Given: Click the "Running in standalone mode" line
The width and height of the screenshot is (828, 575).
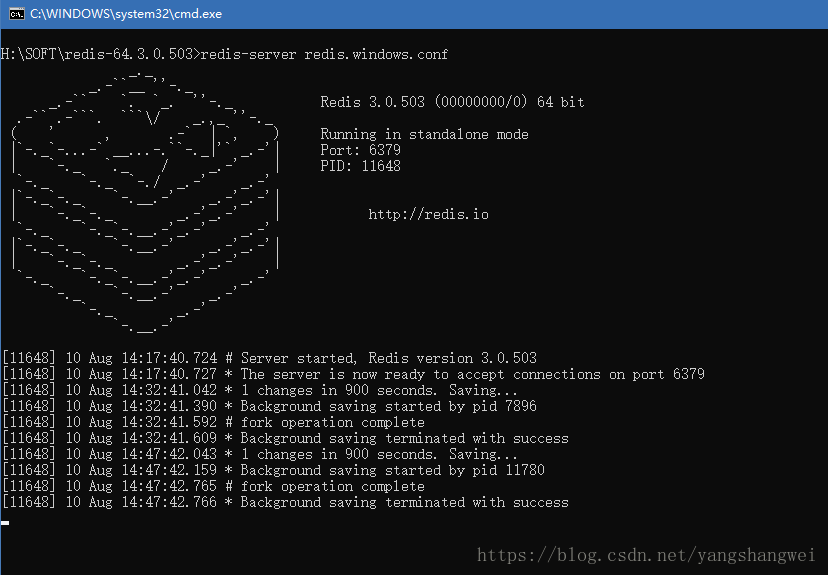Looking at the screenshot, I should point(424,134).
